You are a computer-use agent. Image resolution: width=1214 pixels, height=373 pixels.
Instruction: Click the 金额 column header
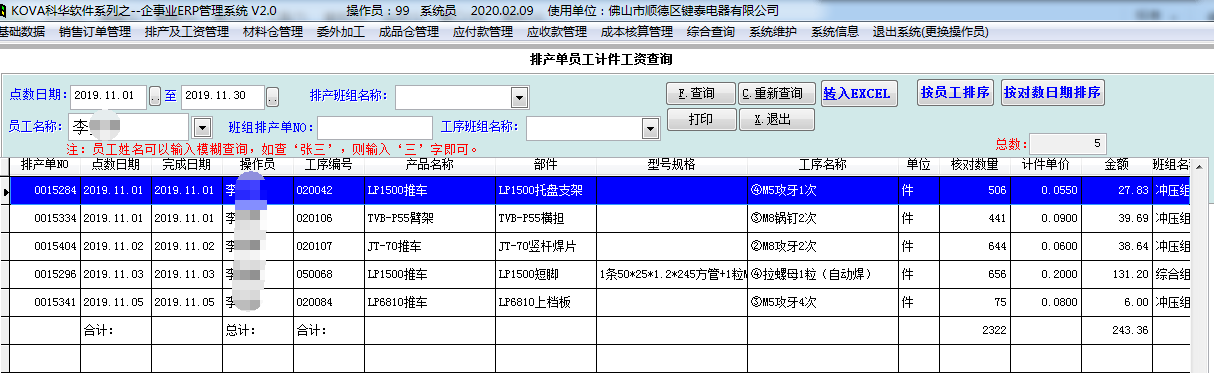pyautogui.click(x=1117, y=164)
